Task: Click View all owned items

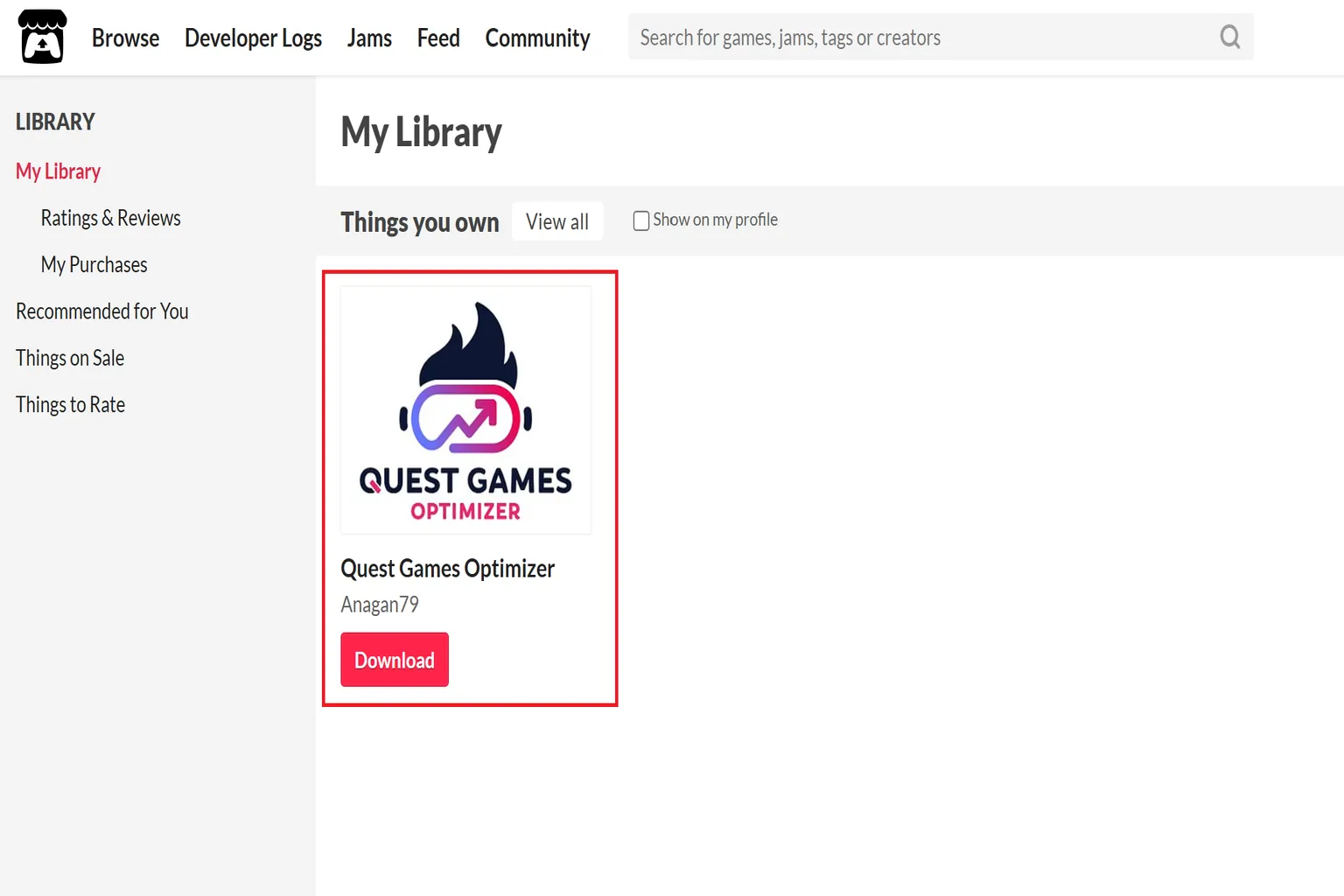Action: (557, 220)
